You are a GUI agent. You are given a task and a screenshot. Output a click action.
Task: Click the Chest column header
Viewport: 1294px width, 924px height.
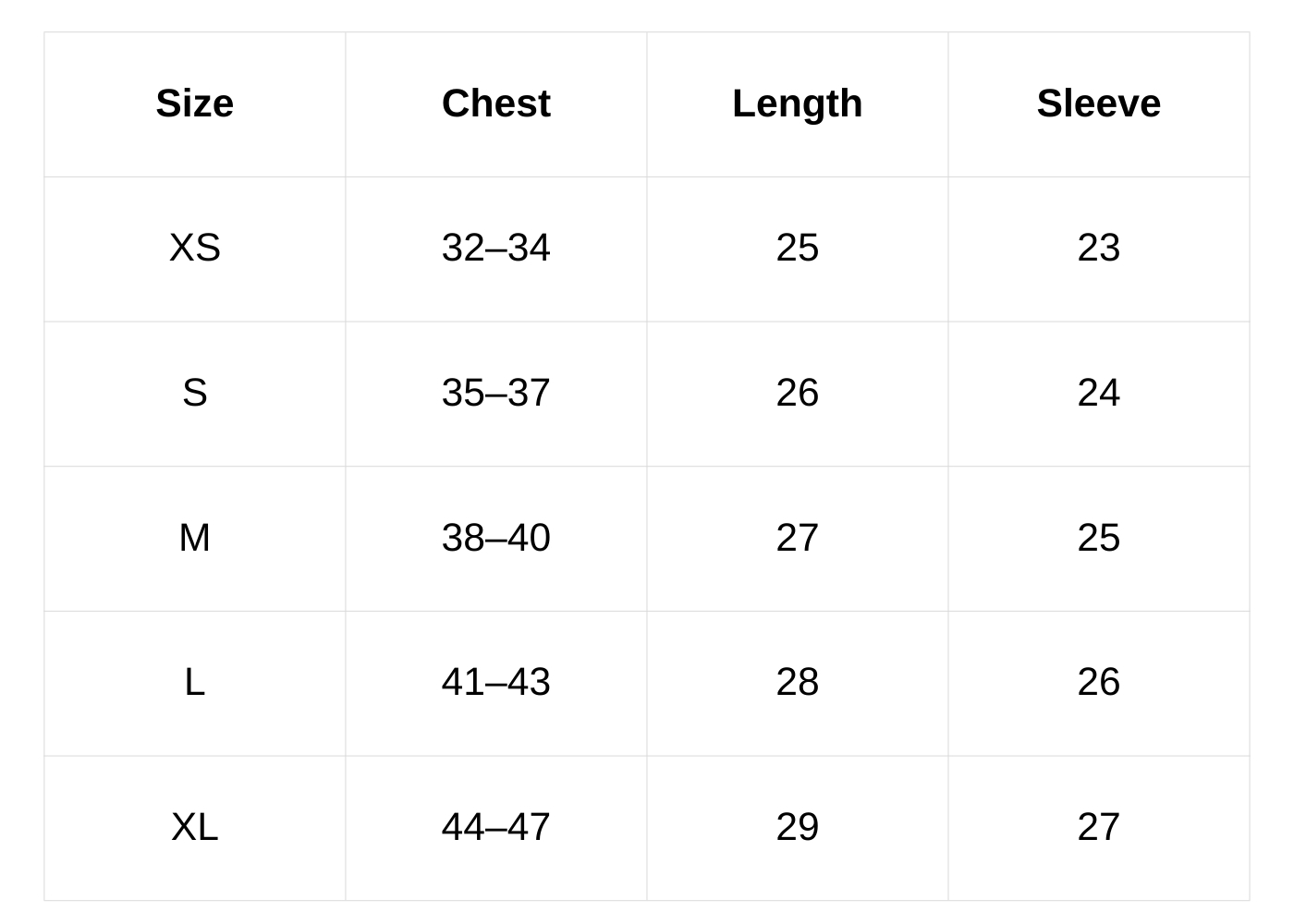coord(495,103)
